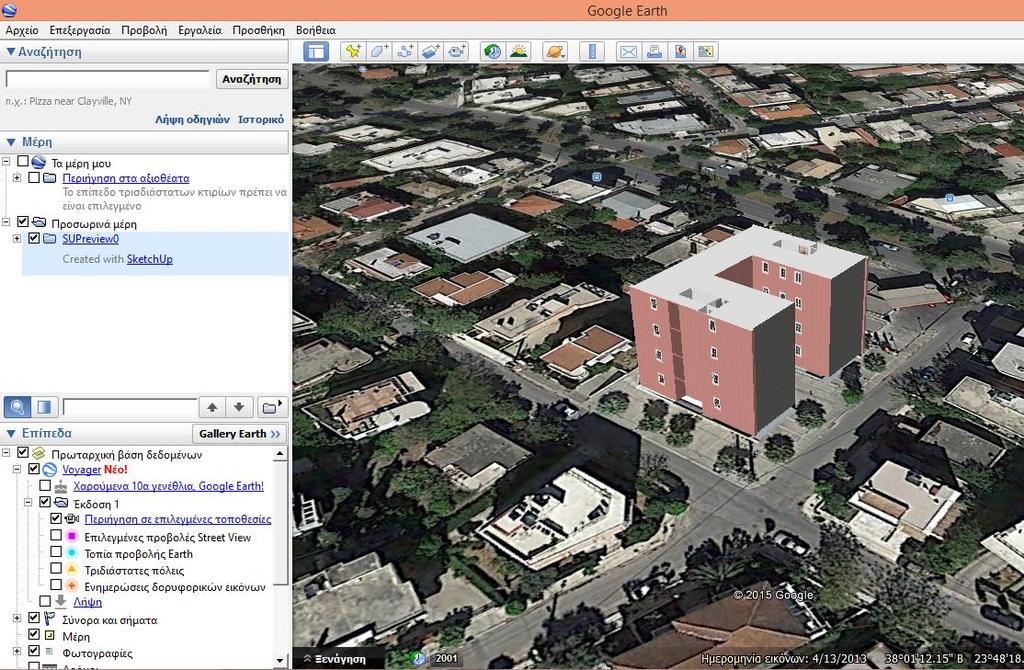Open the Προσθήκη menu
1024x670 pixels.
tap(259, 30)
